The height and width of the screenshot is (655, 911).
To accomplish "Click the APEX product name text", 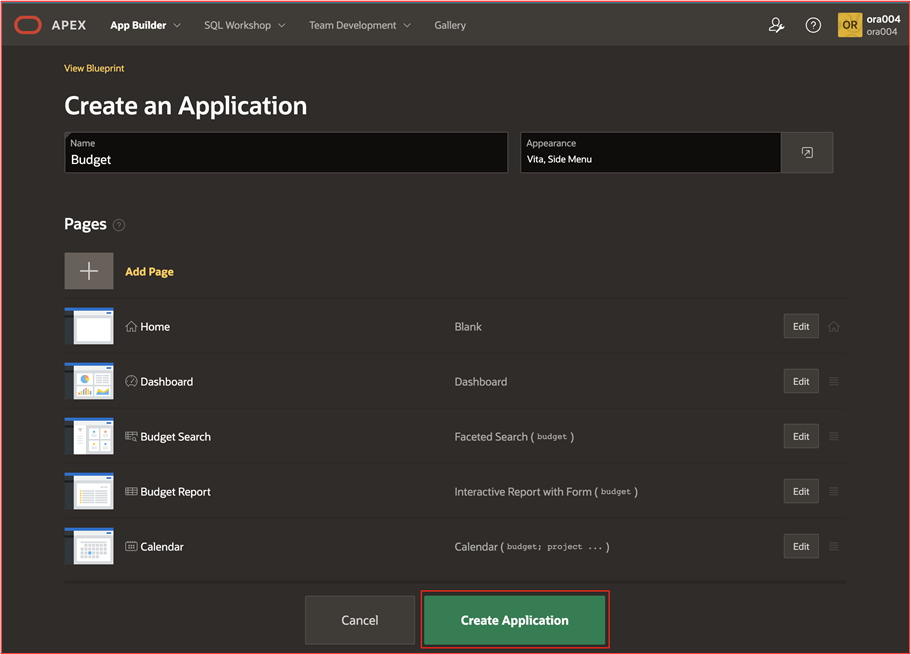I will pyautogui.click(x=69, y=25).
